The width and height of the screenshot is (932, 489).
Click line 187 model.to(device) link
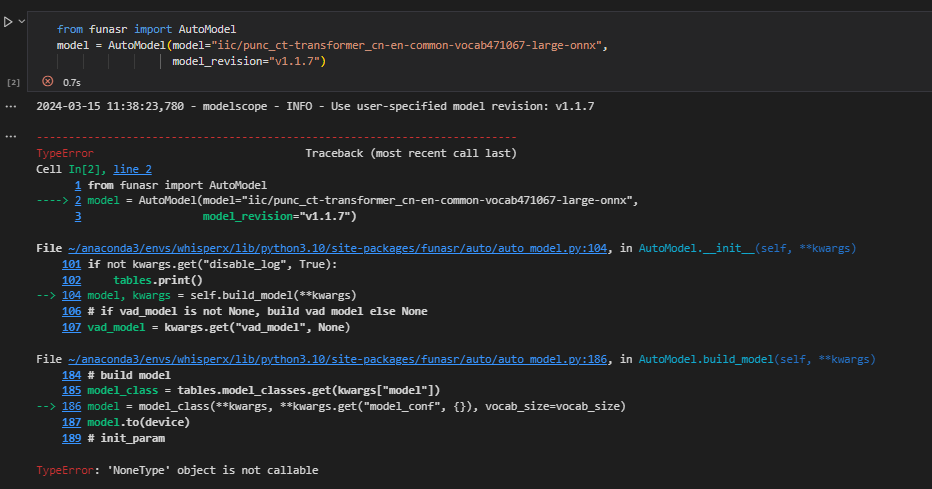[x=71, y=422]
